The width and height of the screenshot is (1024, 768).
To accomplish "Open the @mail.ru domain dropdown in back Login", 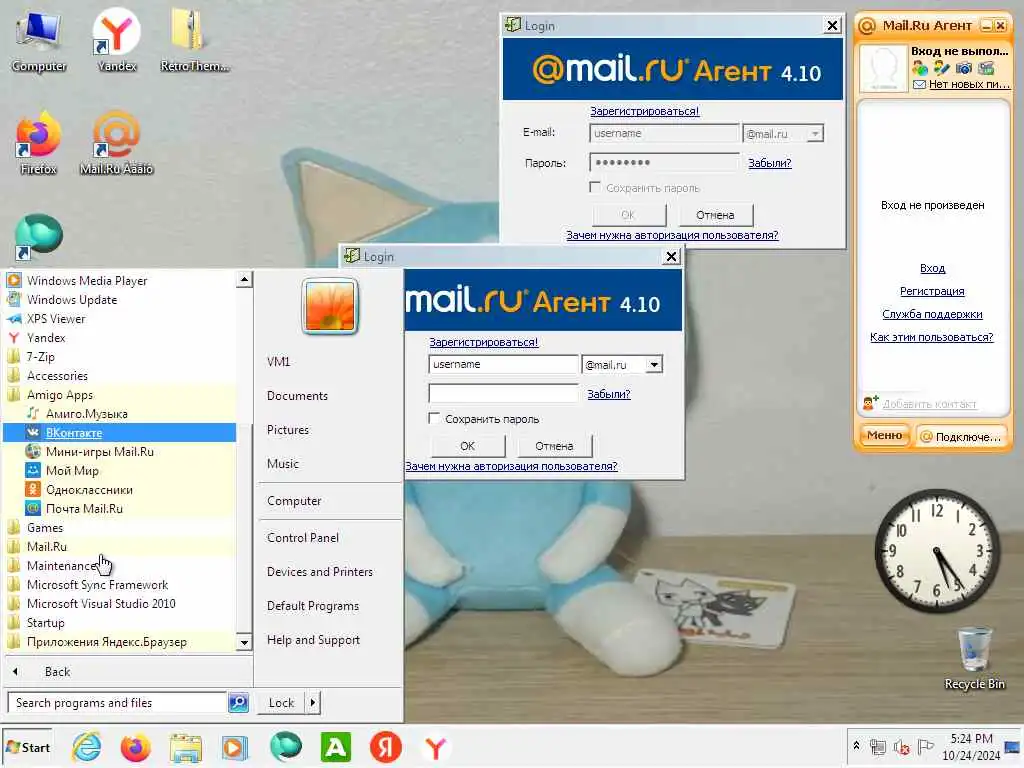I will [x=814, y=133].
